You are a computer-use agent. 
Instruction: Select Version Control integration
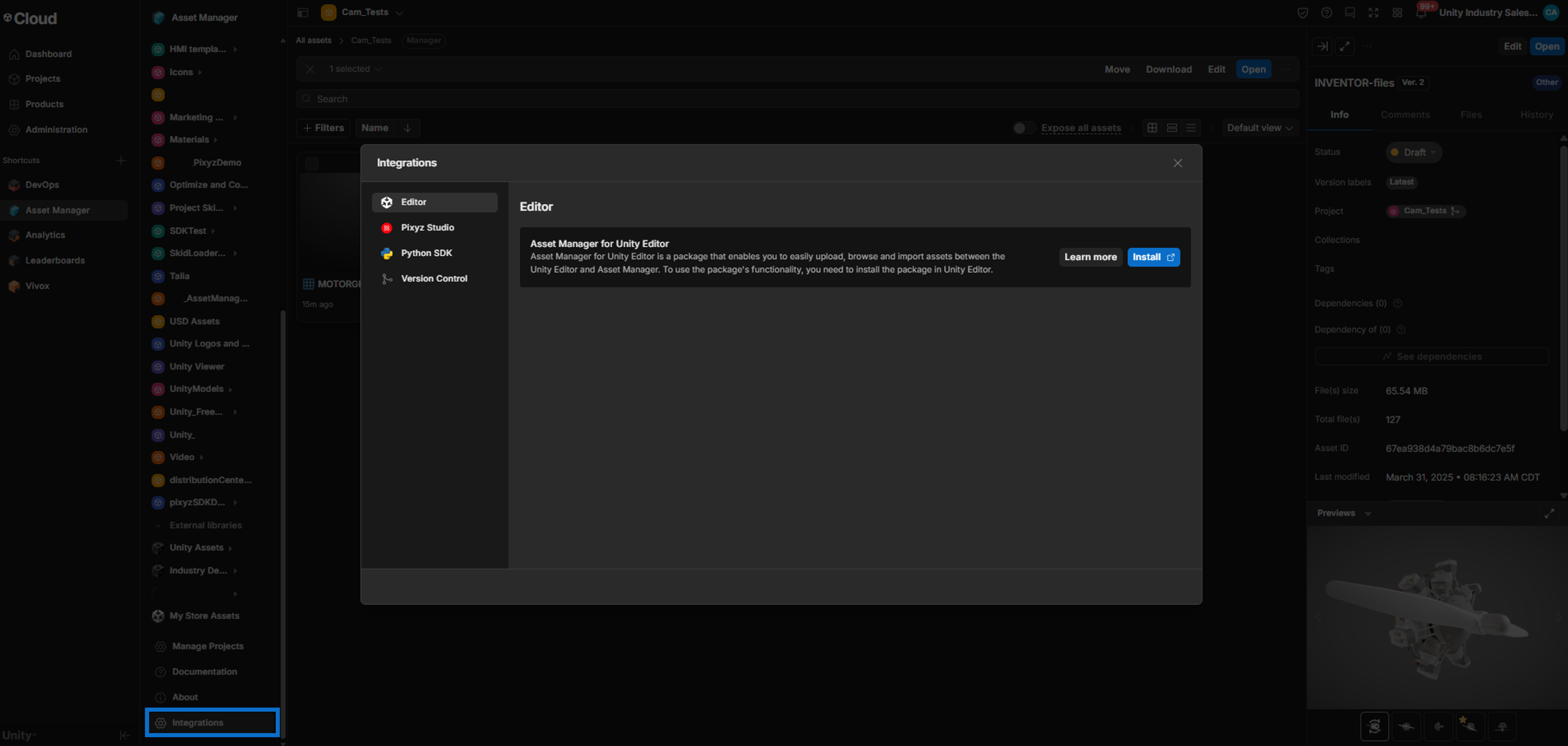(x=435, y=278)
